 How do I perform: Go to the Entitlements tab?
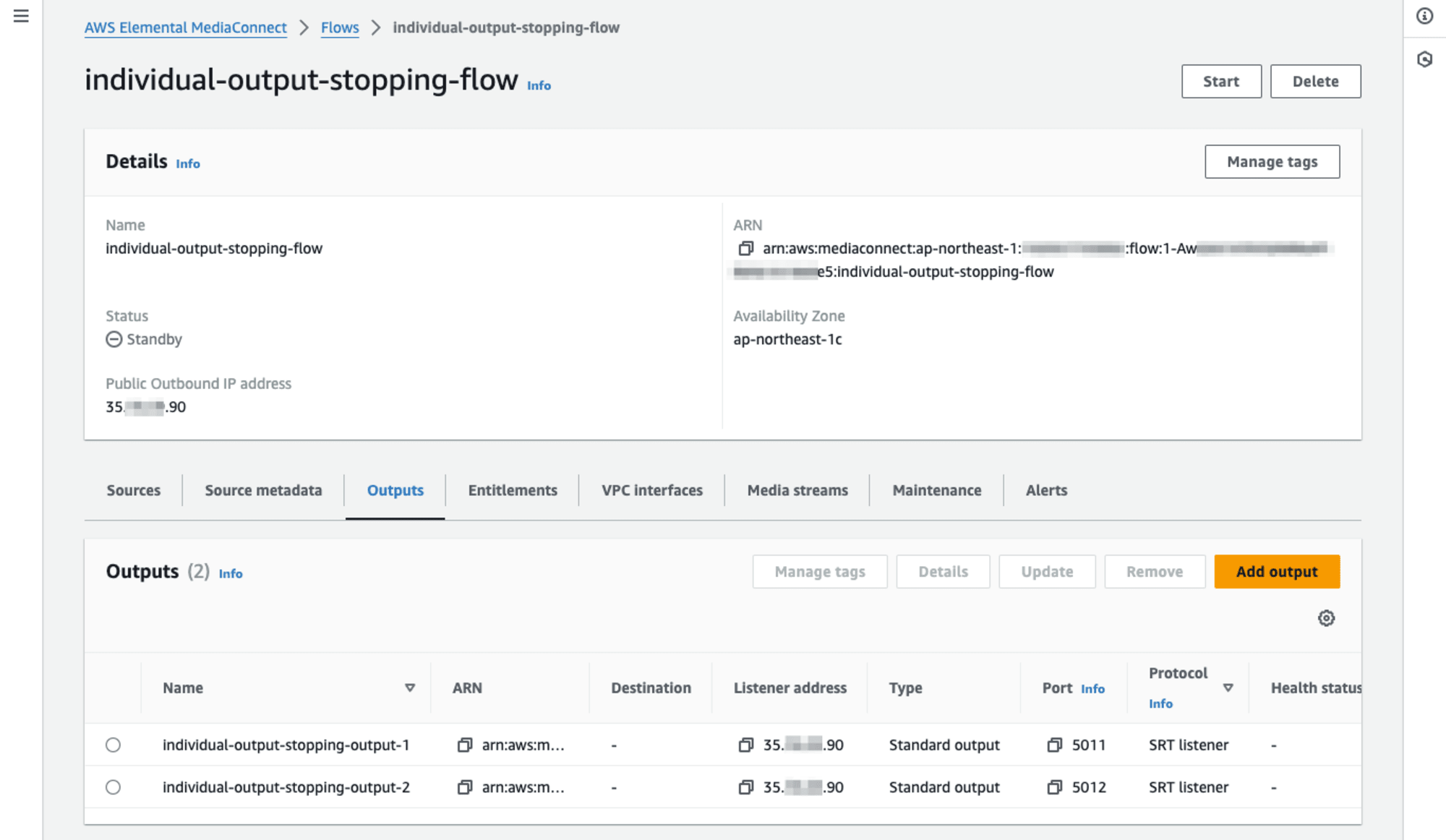[513, 490]
